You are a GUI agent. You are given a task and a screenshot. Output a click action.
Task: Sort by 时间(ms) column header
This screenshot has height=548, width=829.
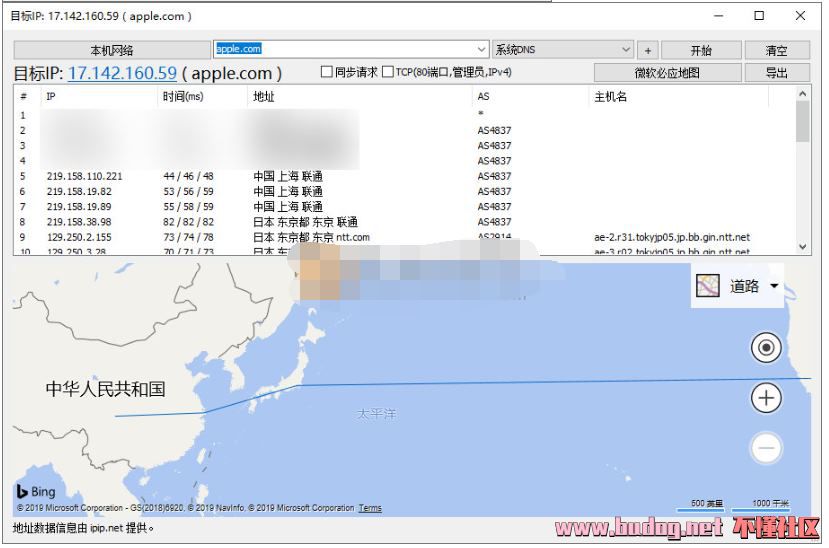coord(183,97)
